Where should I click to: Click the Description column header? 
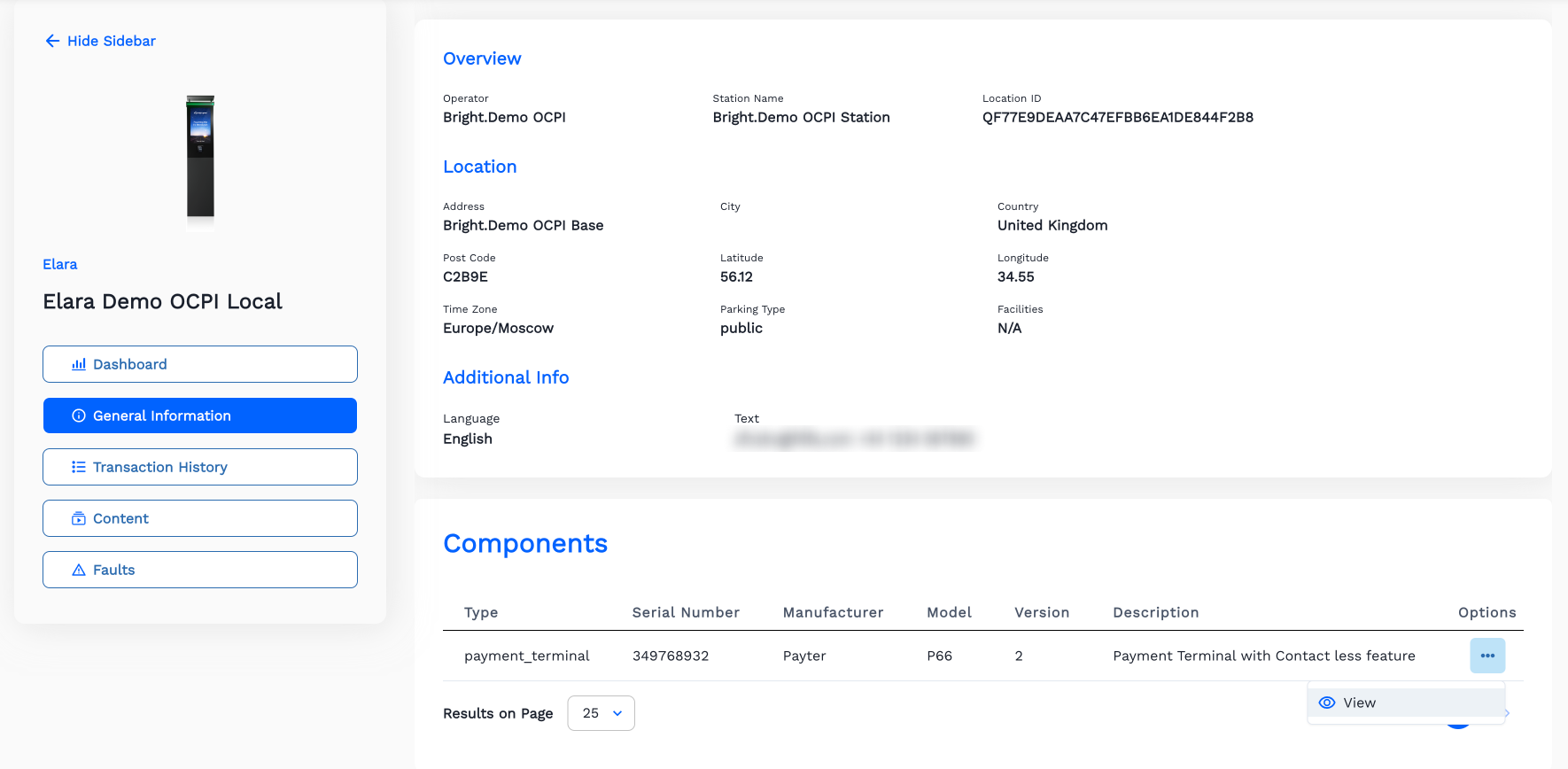(x=1155, y=612)
